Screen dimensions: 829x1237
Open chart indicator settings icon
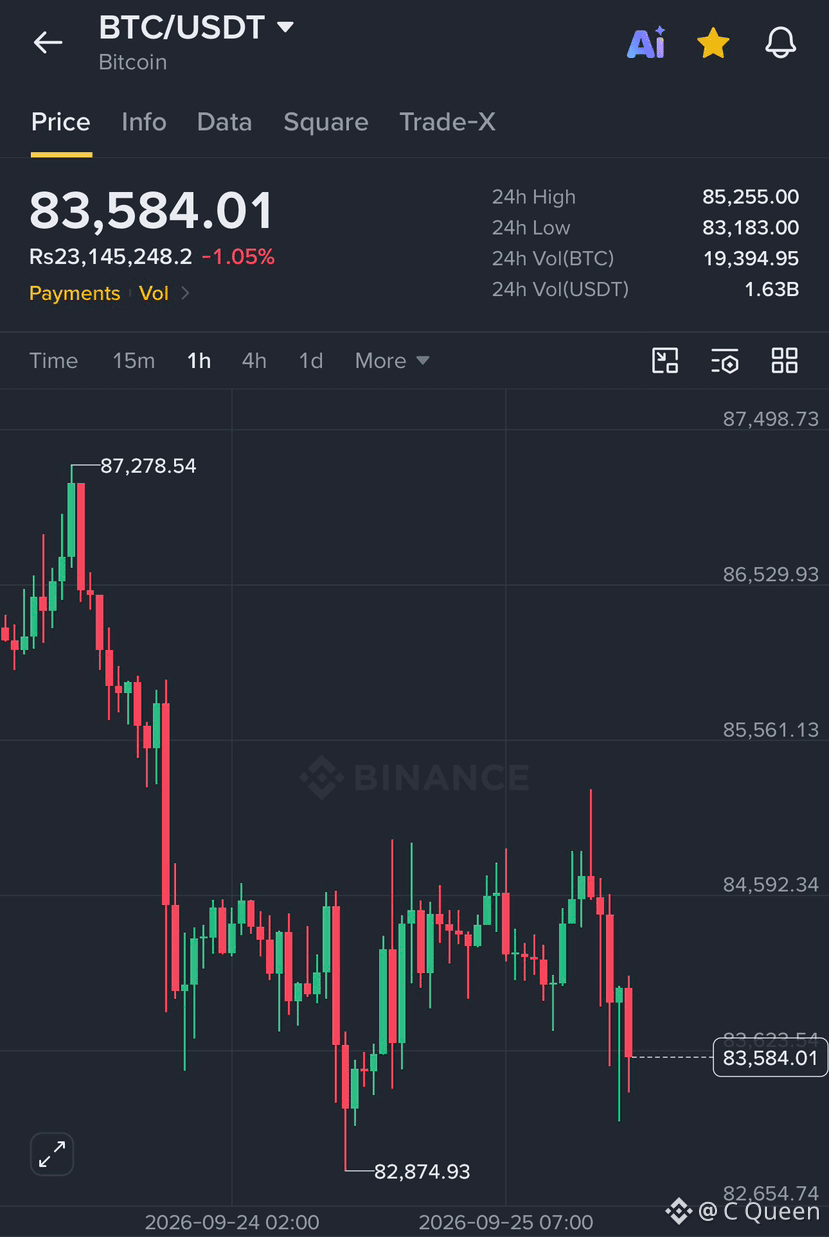coord(725,361)
